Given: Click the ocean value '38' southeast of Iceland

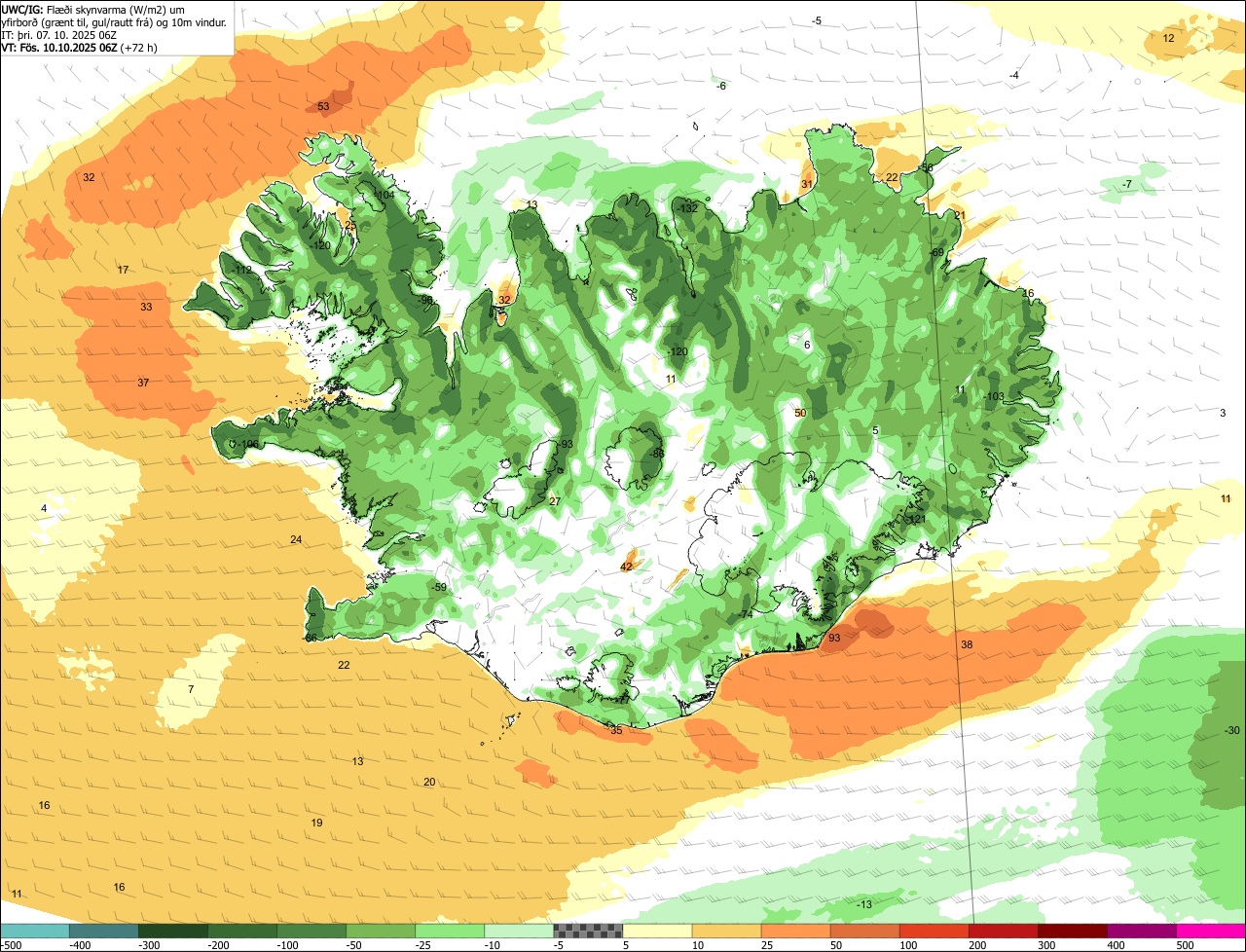Looking at the screenshot, I should pos(967,644).
